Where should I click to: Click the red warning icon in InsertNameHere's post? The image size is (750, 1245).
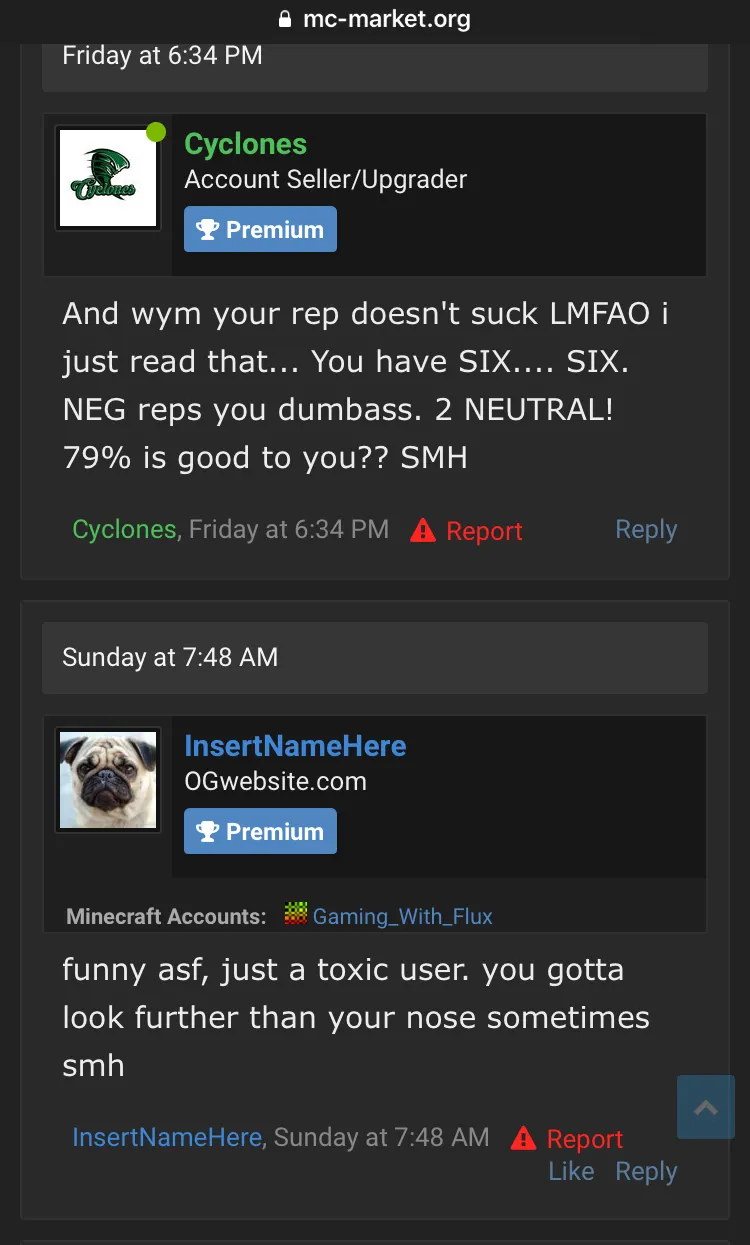[523, 1139]
